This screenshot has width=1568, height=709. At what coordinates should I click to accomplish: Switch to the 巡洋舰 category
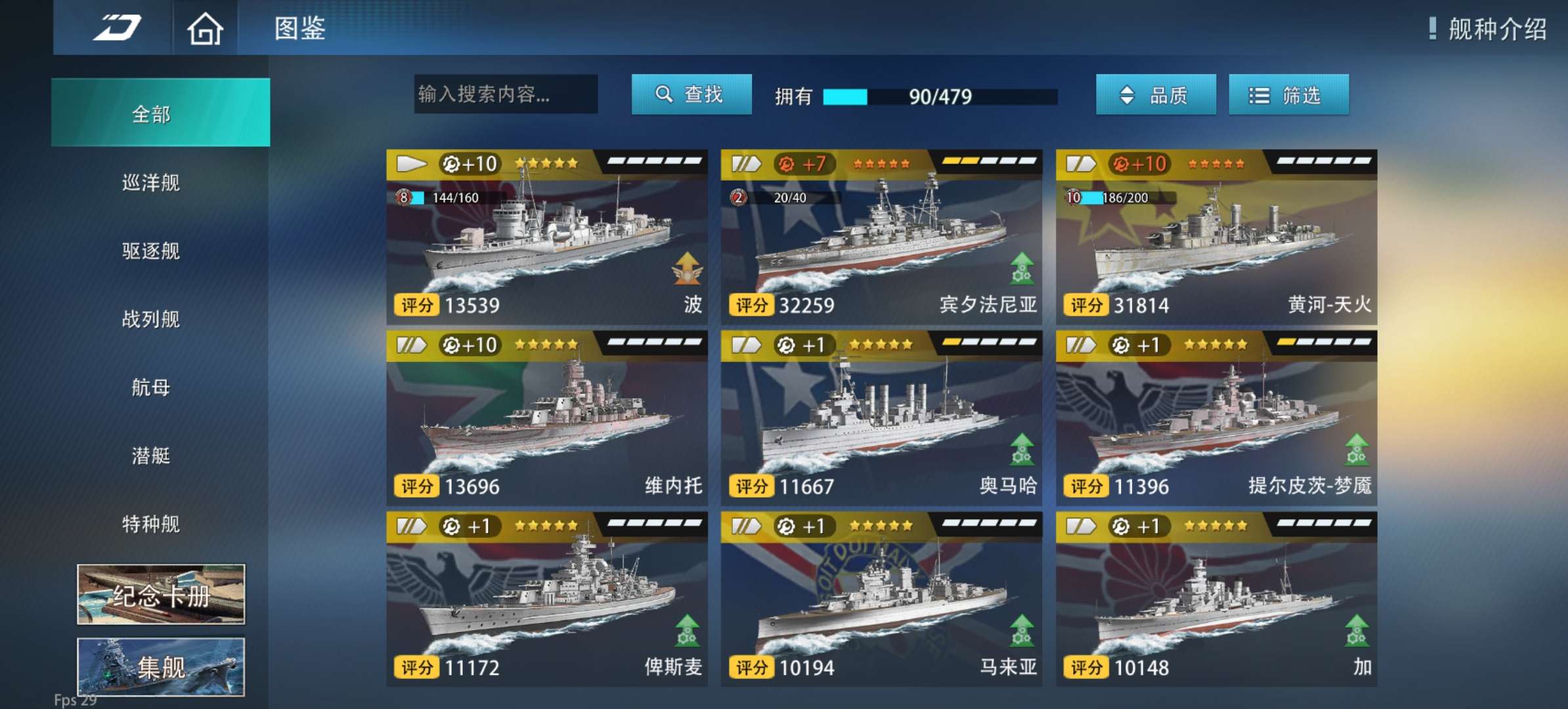(x=151, y=183)
